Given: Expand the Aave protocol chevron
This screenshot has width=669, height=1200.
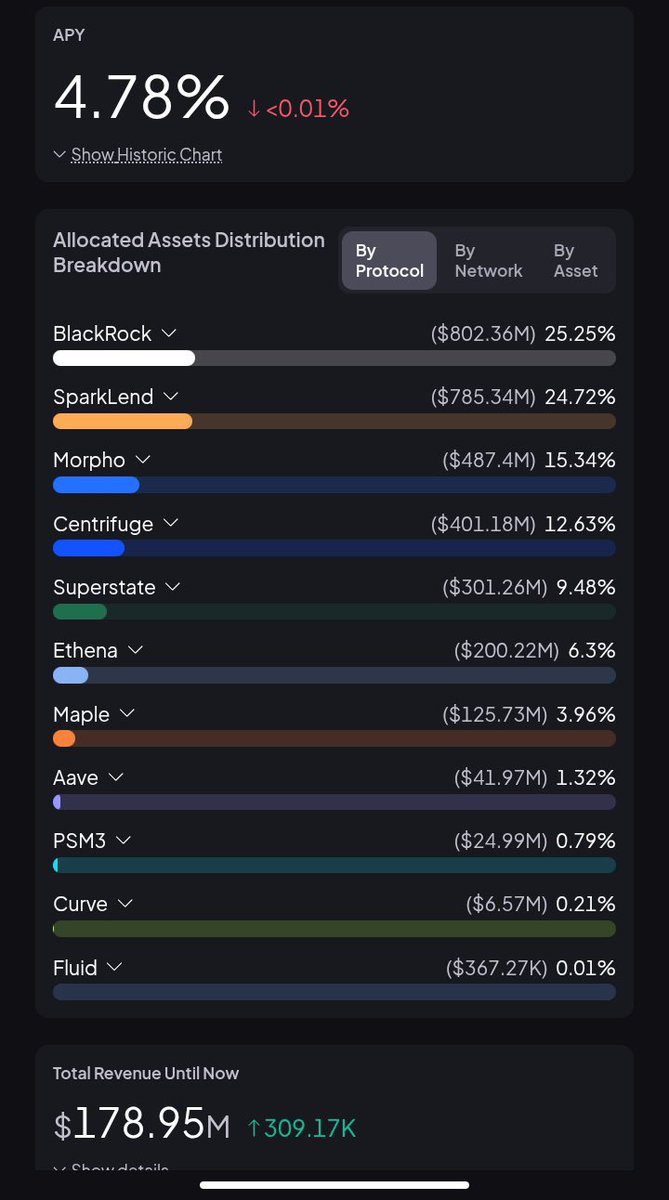Looking at the screenshot, I should pyautogui.click(x=116, y=777).
